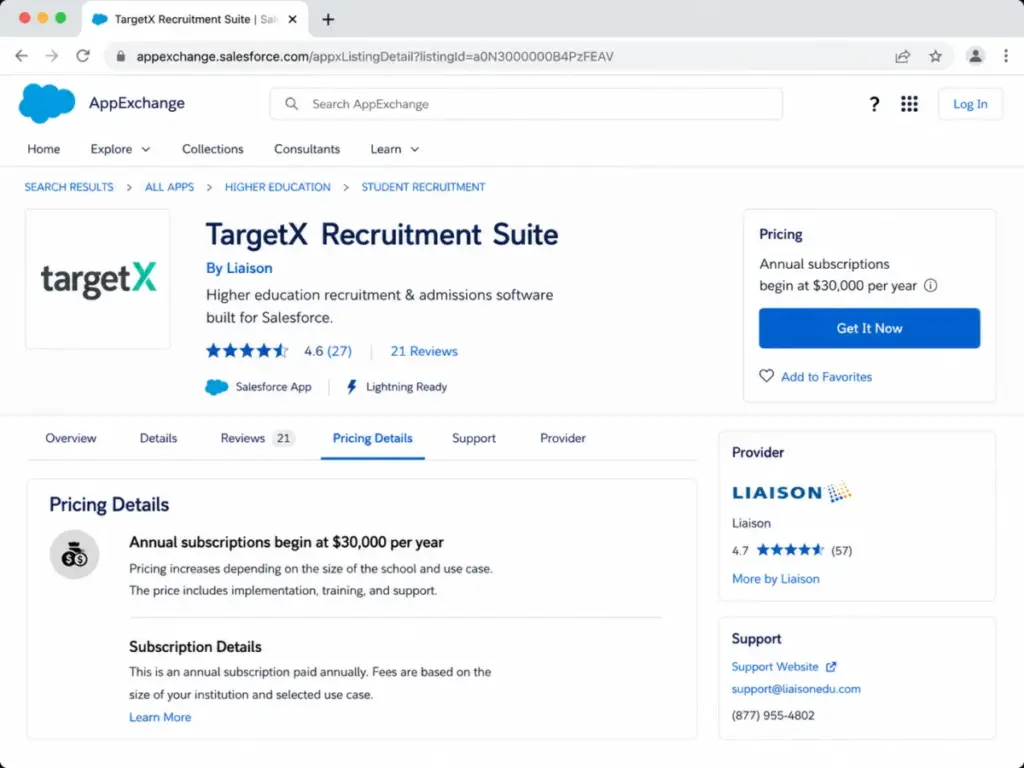Switch to the Reviews tab
Screen dimensions: 1024x768
pyautogui.click(x=257, y=438)
